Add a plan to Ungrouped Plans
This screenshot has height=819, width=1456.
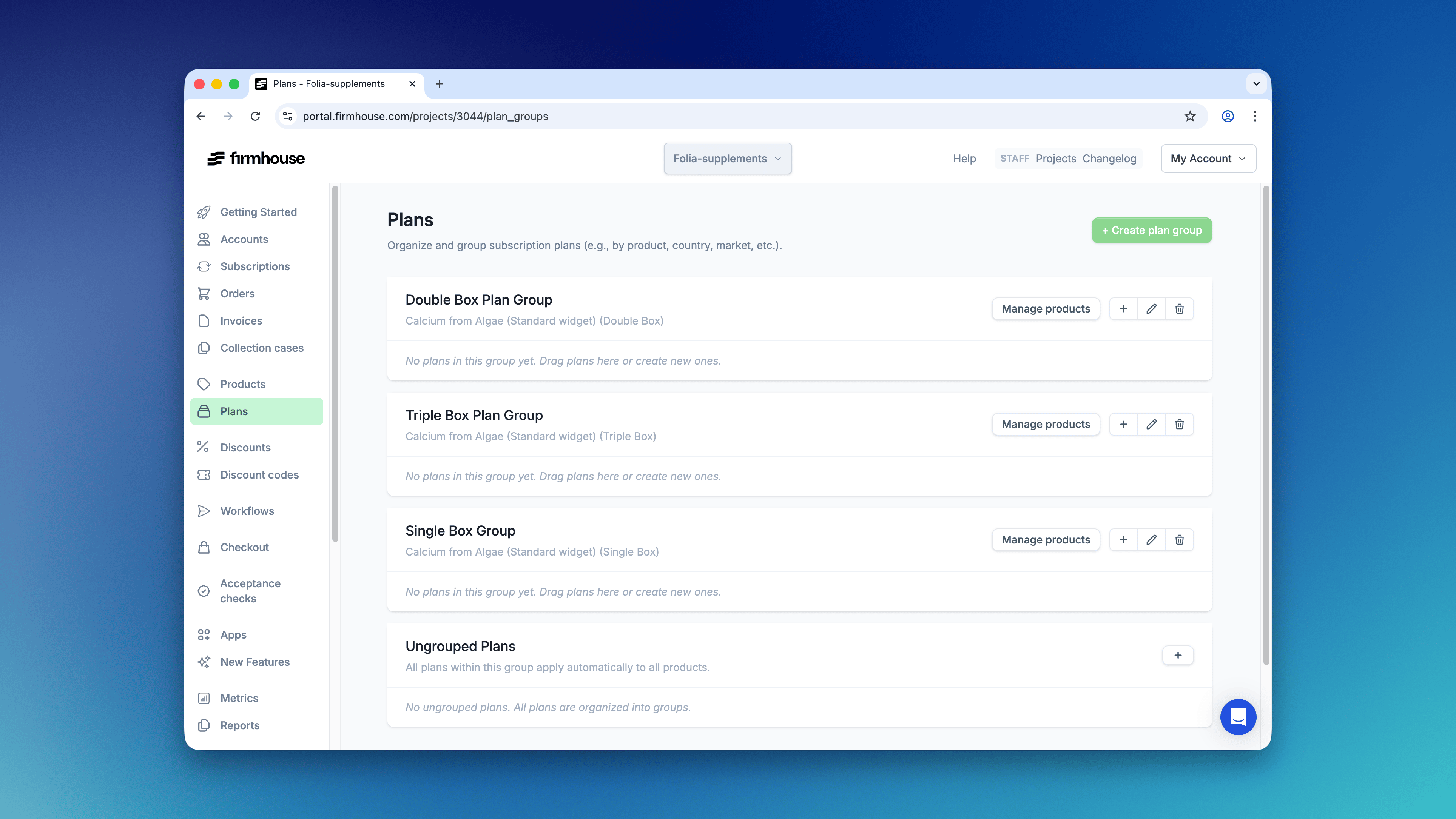1177,655
